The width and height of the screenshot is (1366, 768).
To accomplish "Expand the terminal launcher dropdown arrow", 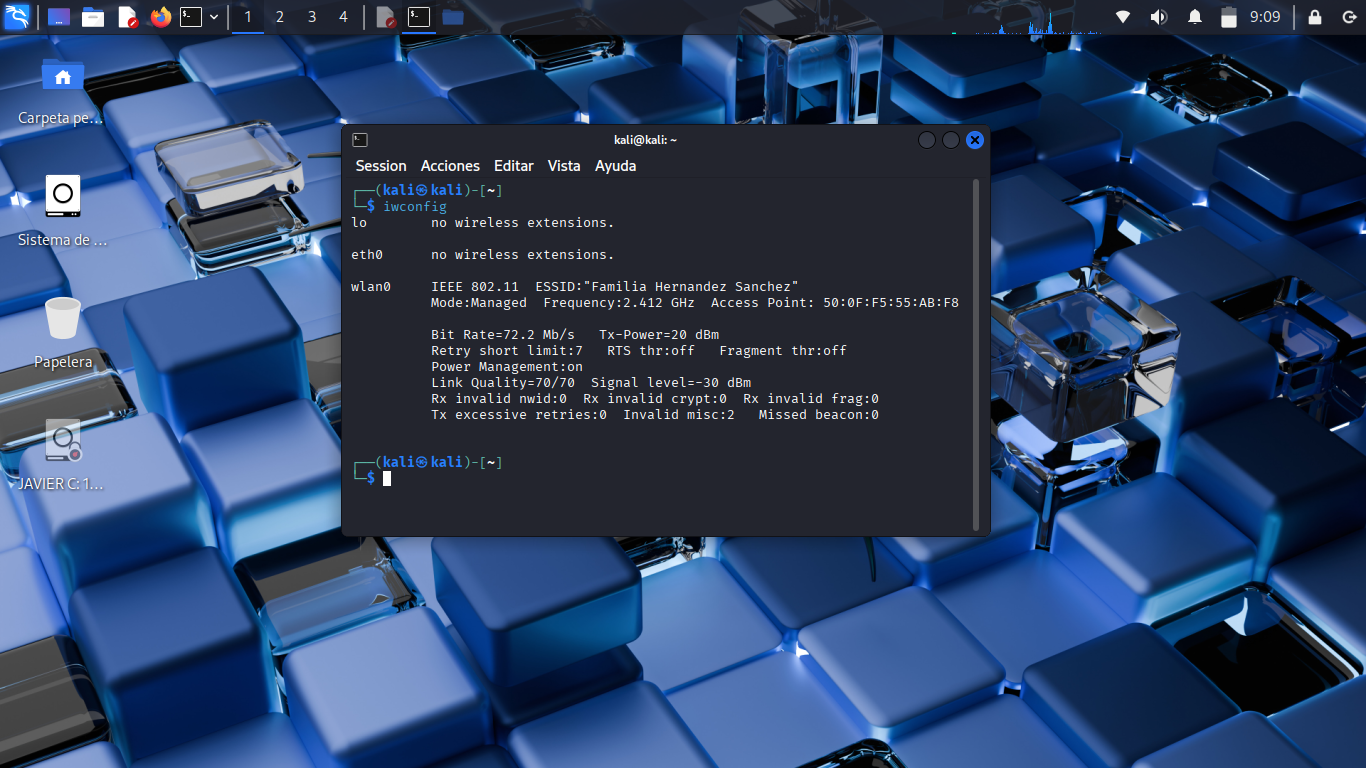I will [x=214, y=17].
